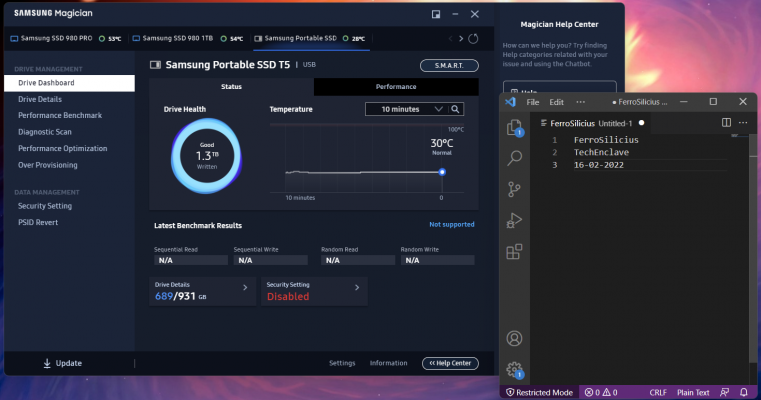This screenshot has height=400, width=761.
Task: Open Security Setting in sidebar
Action: (45, 206)
